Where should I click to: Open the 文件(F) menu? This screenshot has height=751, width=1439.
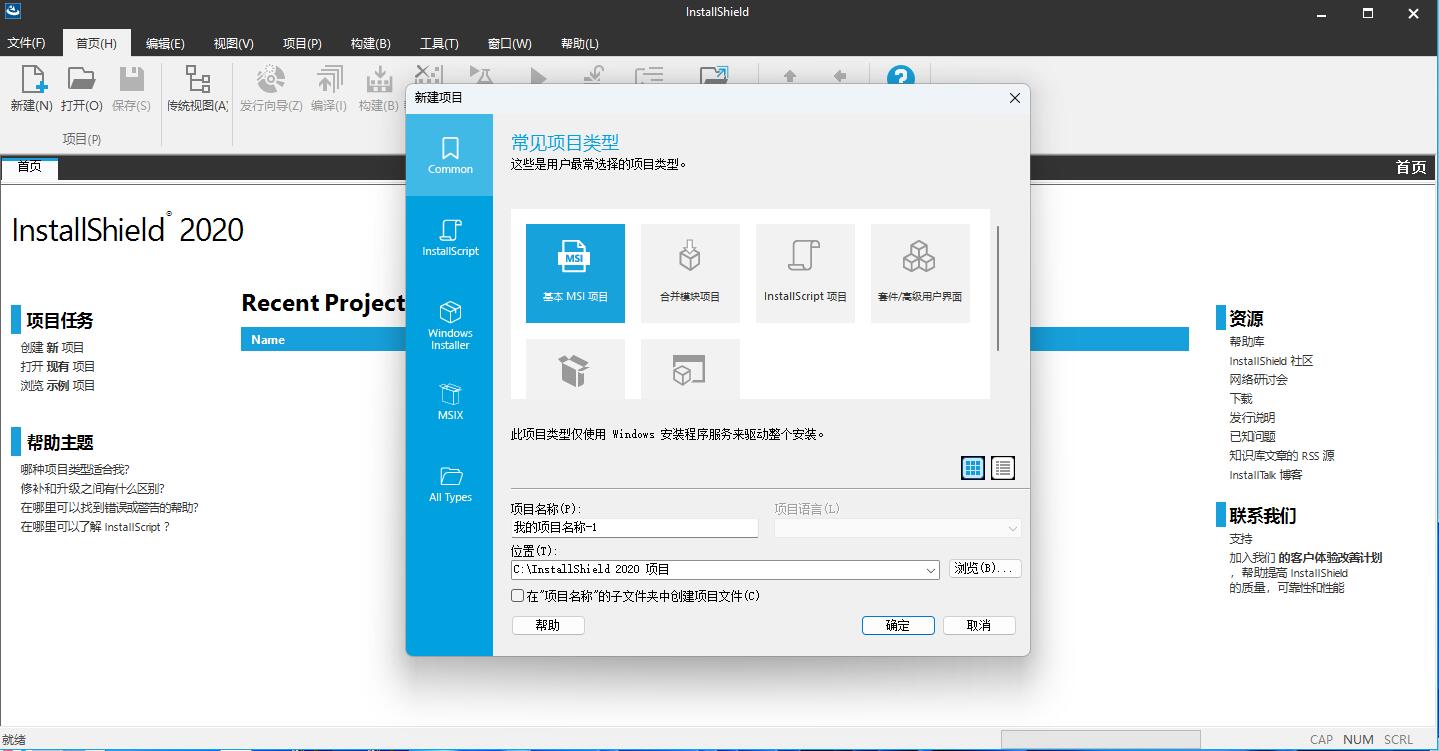click(x=27, y=43)
